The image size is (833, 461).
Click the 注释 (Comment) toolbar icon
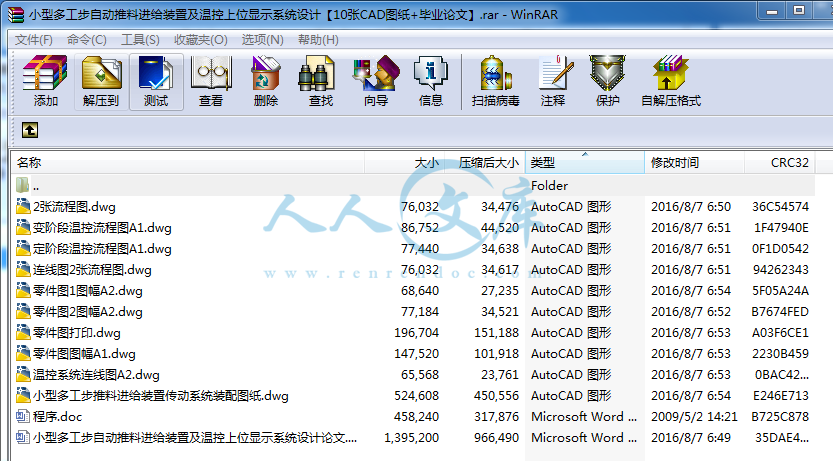555,73
